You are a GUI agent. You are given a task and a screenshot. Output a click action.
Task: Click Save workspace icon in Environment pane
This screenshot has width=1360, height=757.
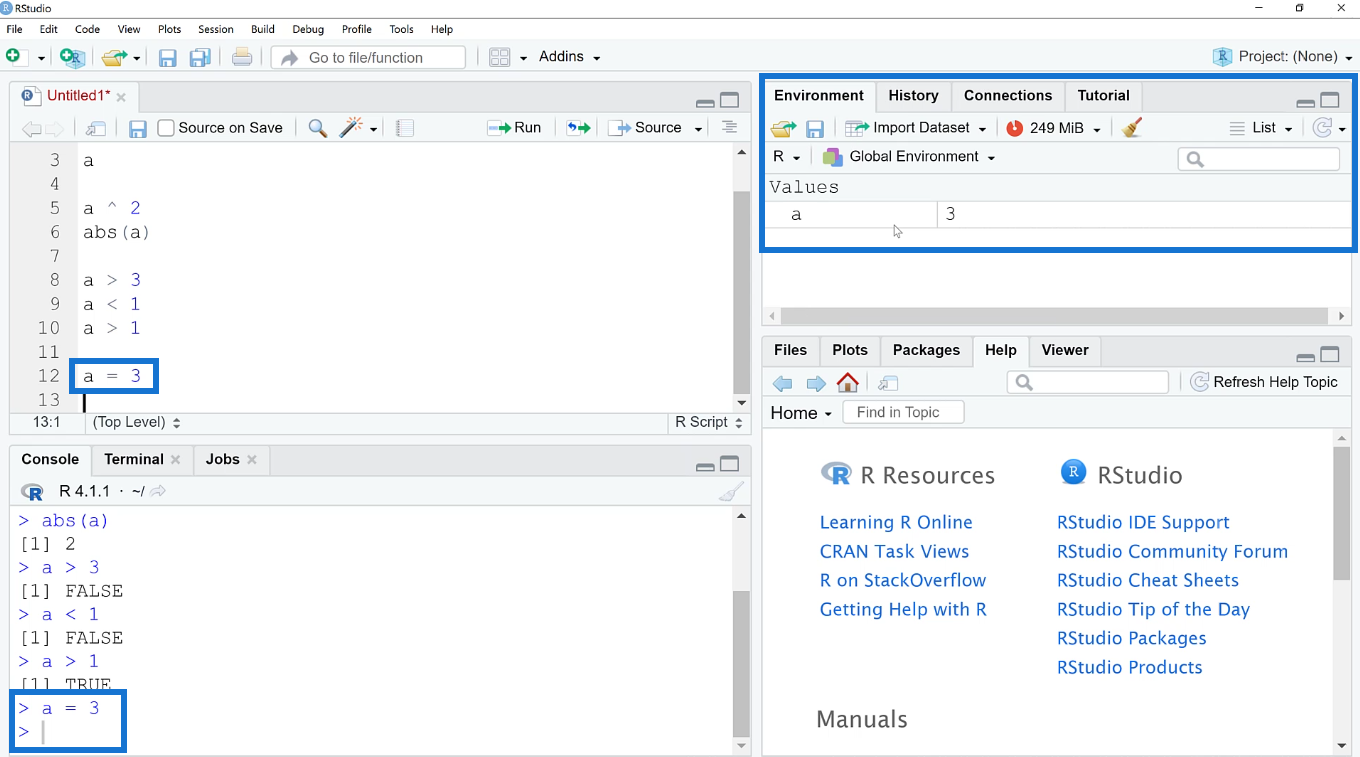pos(815,128)
